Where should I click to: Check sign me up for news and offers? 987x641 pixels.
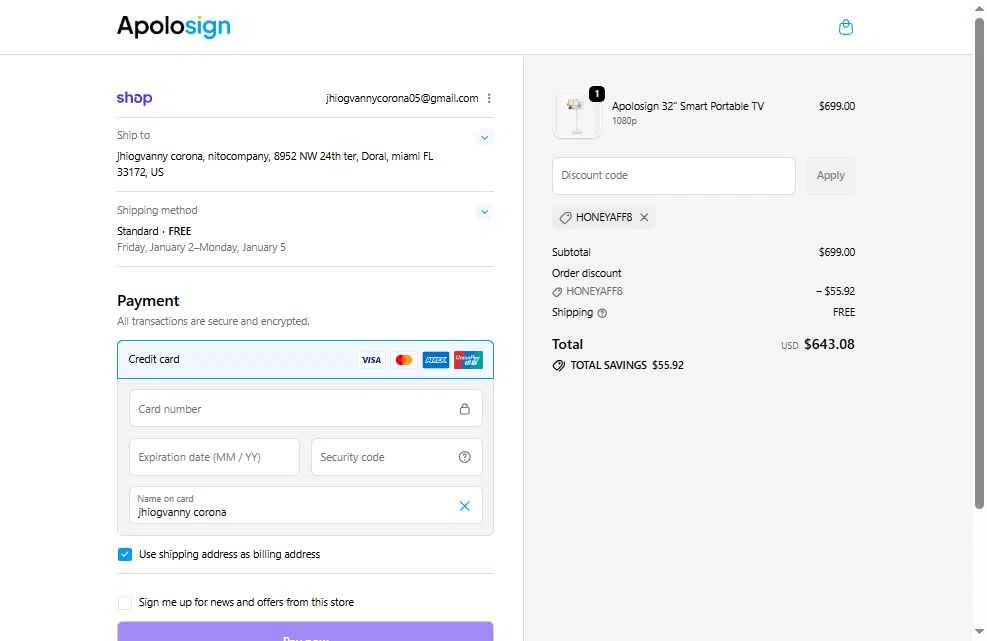[x=125, y=603]
